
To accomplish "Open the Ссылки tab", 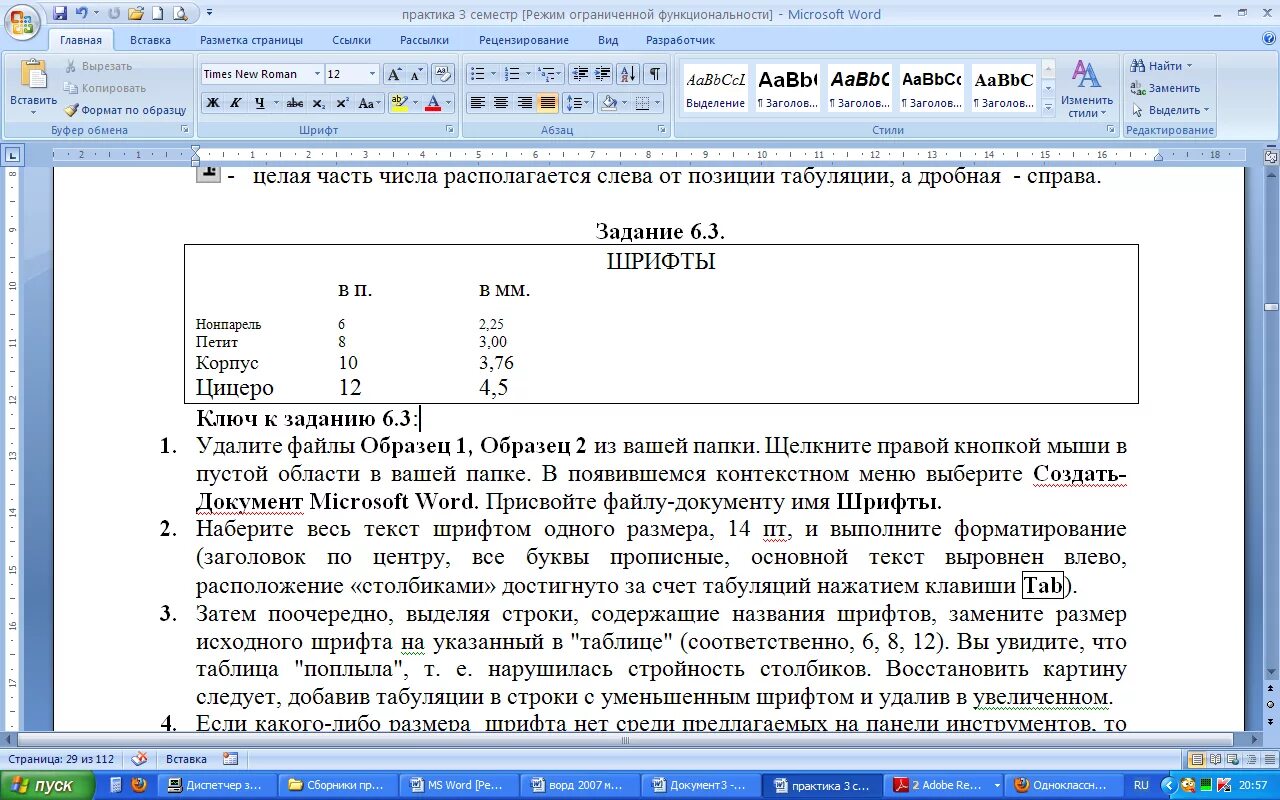I will (x=352, y=40).
